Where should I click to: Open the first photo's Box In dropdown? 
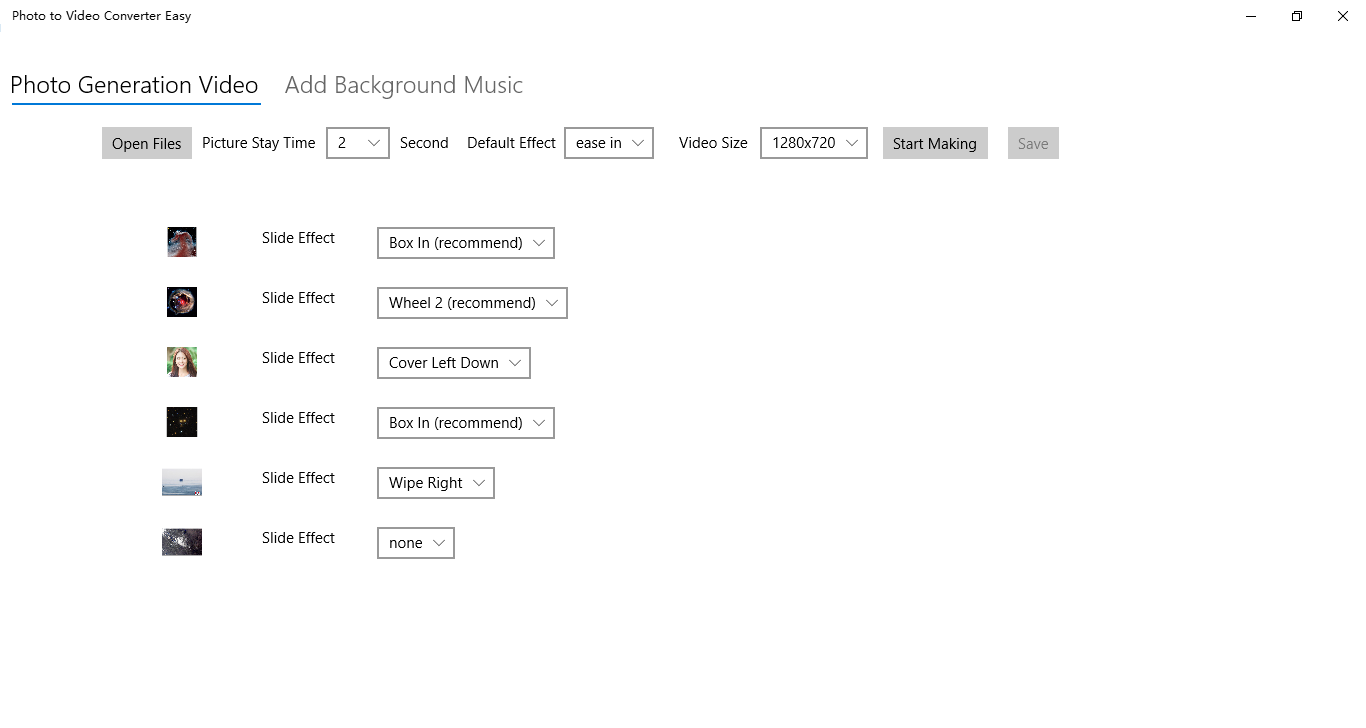(x=466, y=243)
